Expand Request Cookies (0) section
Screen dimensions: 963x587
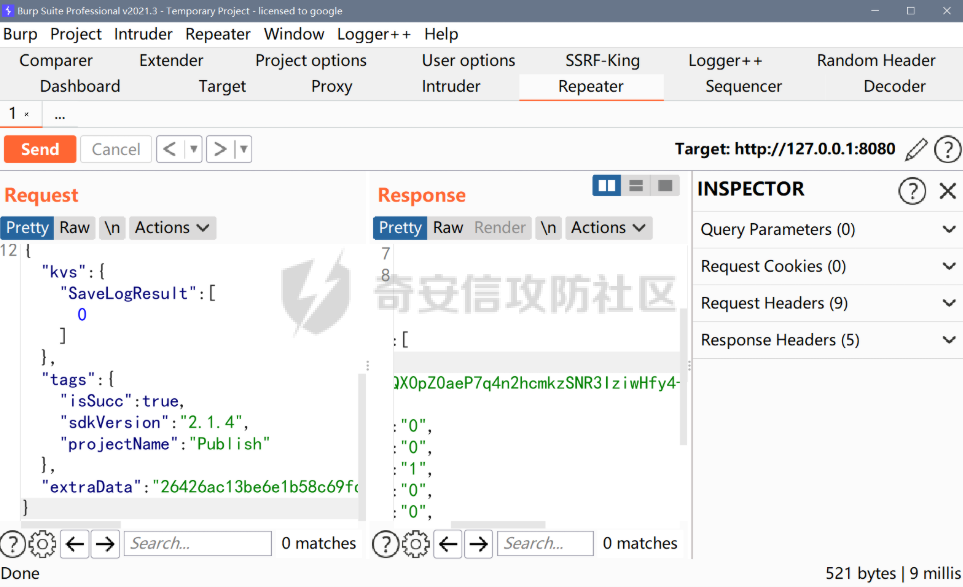pyautogui.click(x=828, y=266)
